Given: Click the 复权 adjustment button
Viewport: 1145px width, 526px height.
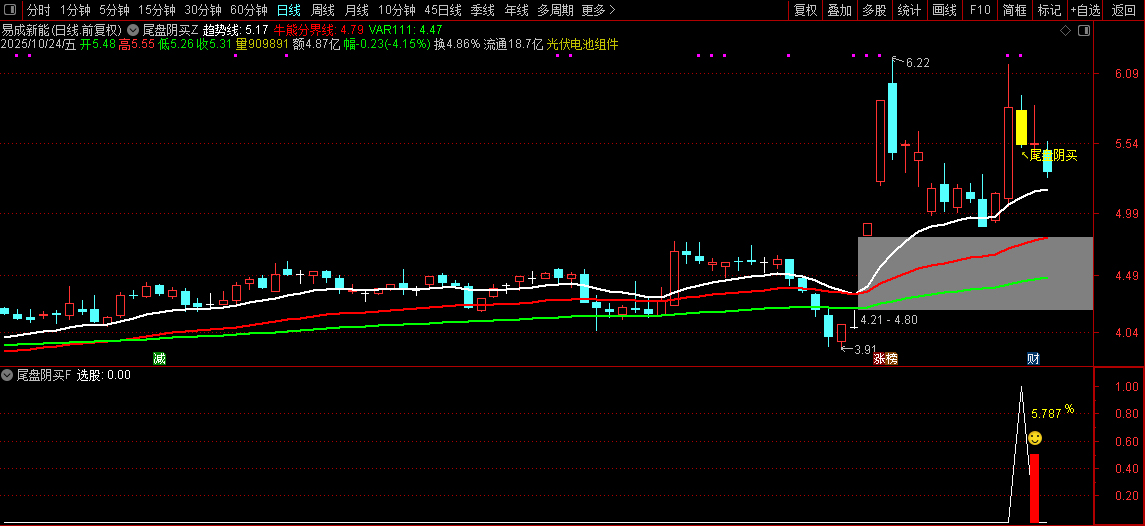Looking at the screenshot, I should [x=805, y=10].
